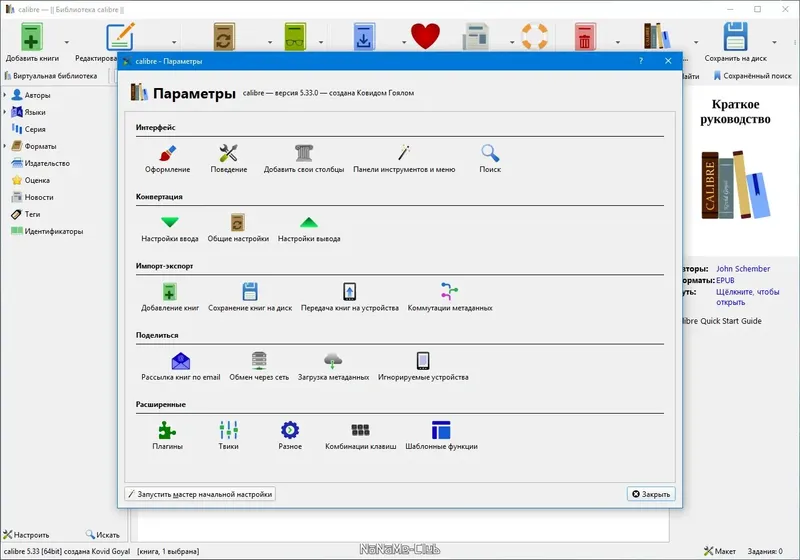Image resolution: width=800 pixels, height=560 pixels.
Task: Click the remove books trash icon
Action: click(x=585, y=37)
